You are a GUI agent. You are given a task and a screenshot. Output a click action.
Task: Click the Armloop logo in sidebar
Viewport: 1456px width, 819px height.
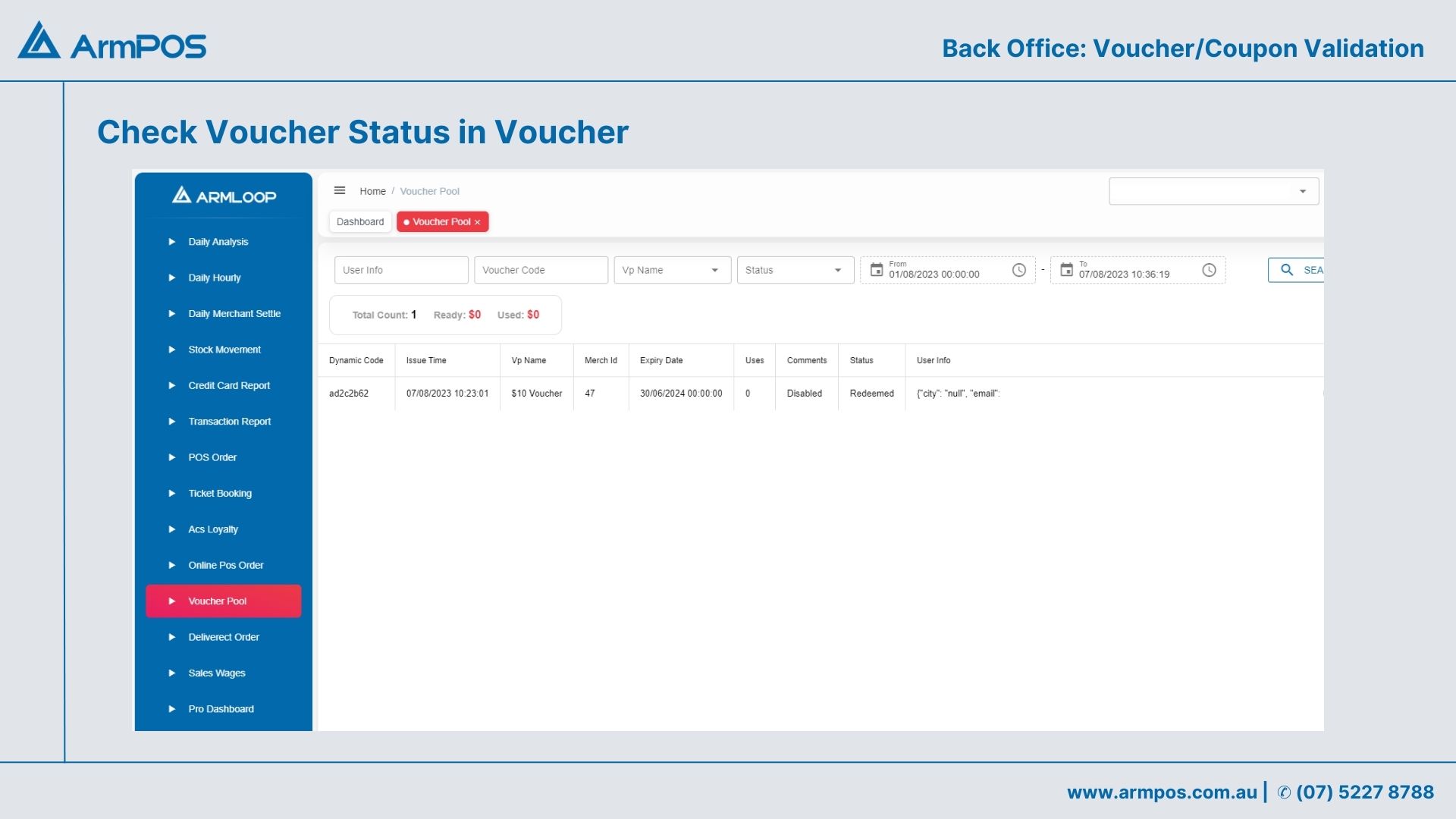pos(224,196)
